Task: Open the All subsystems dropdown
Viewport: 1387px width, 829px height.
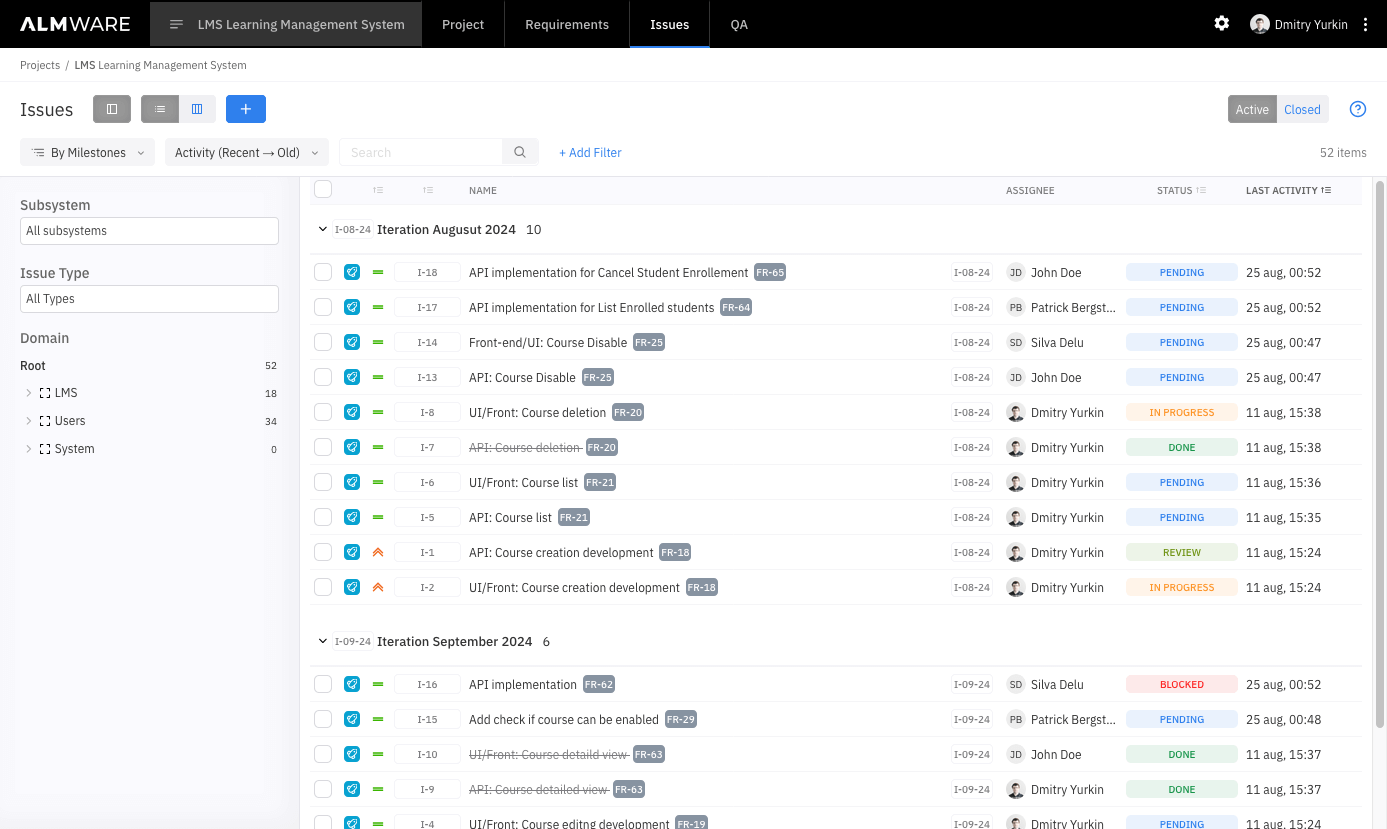Action: 149,230
